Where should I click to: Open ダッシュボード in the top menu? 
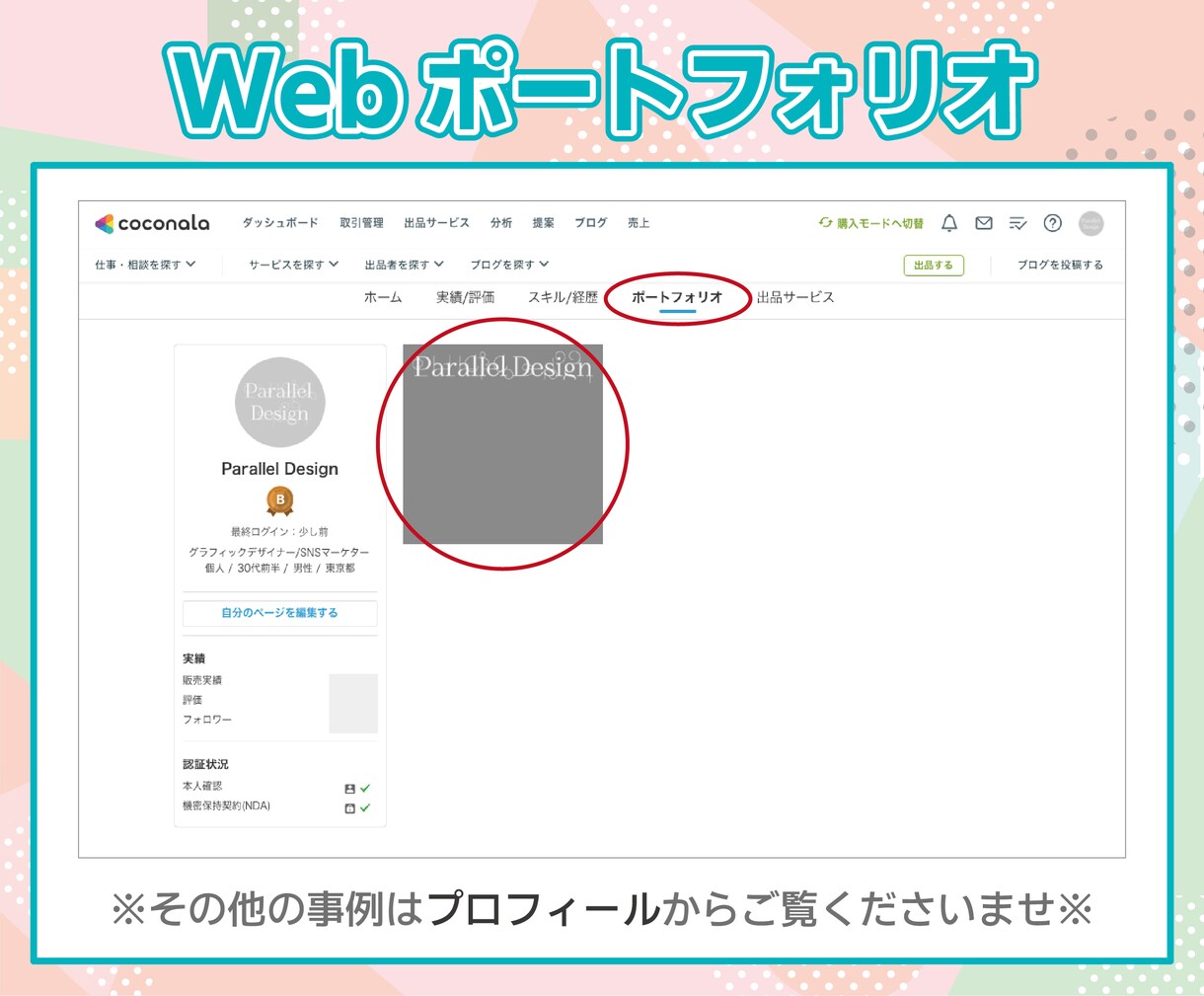tap(280, 223)
